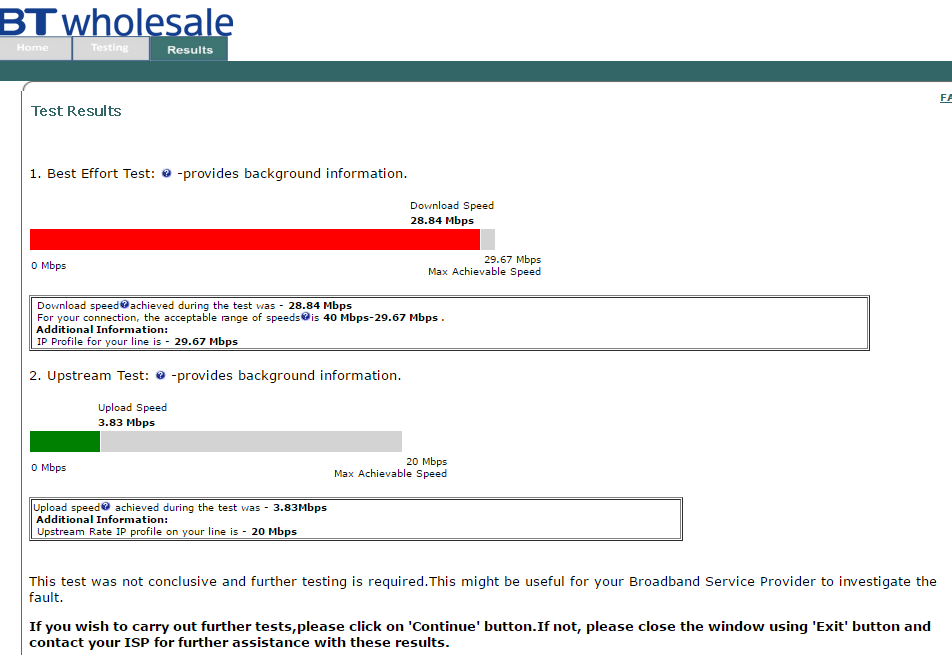The width and height of the screenshot is (952, 655).
Task: Click the 3.83 Mbps upload speed label
Action: pyautogui.click(x=126, y=423)
